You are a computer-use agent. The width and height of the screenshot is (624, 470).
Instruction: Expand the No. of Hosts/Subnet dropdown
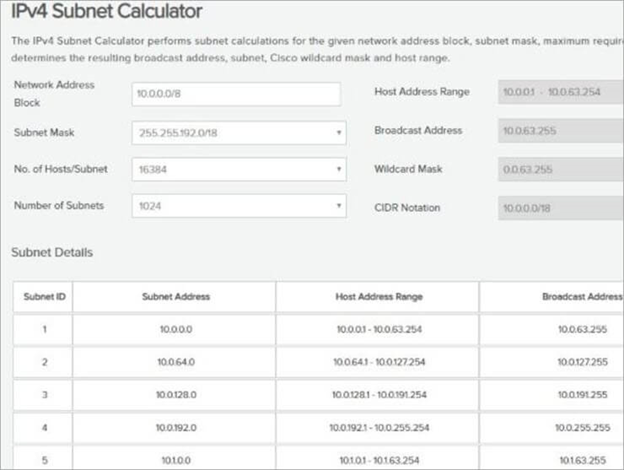coord(238,169)
